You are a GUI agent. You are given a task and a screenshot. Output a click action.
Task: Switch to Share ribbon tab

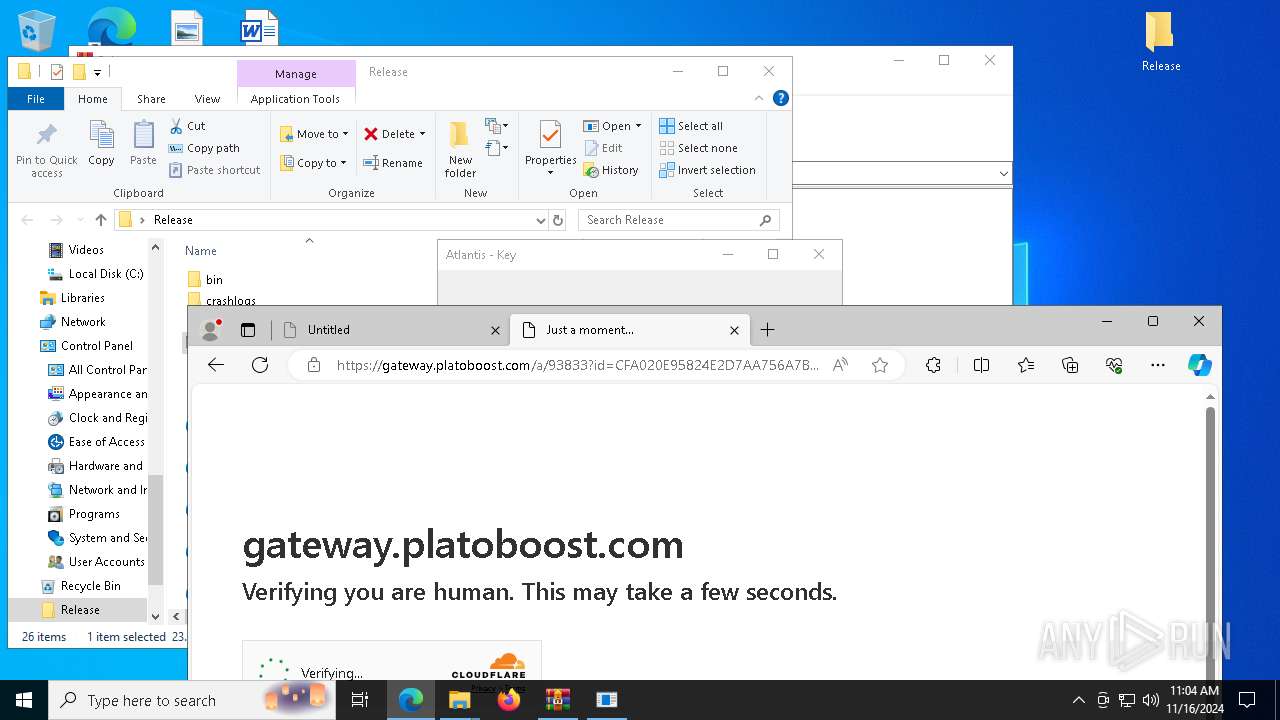click(x=151, y=99)
